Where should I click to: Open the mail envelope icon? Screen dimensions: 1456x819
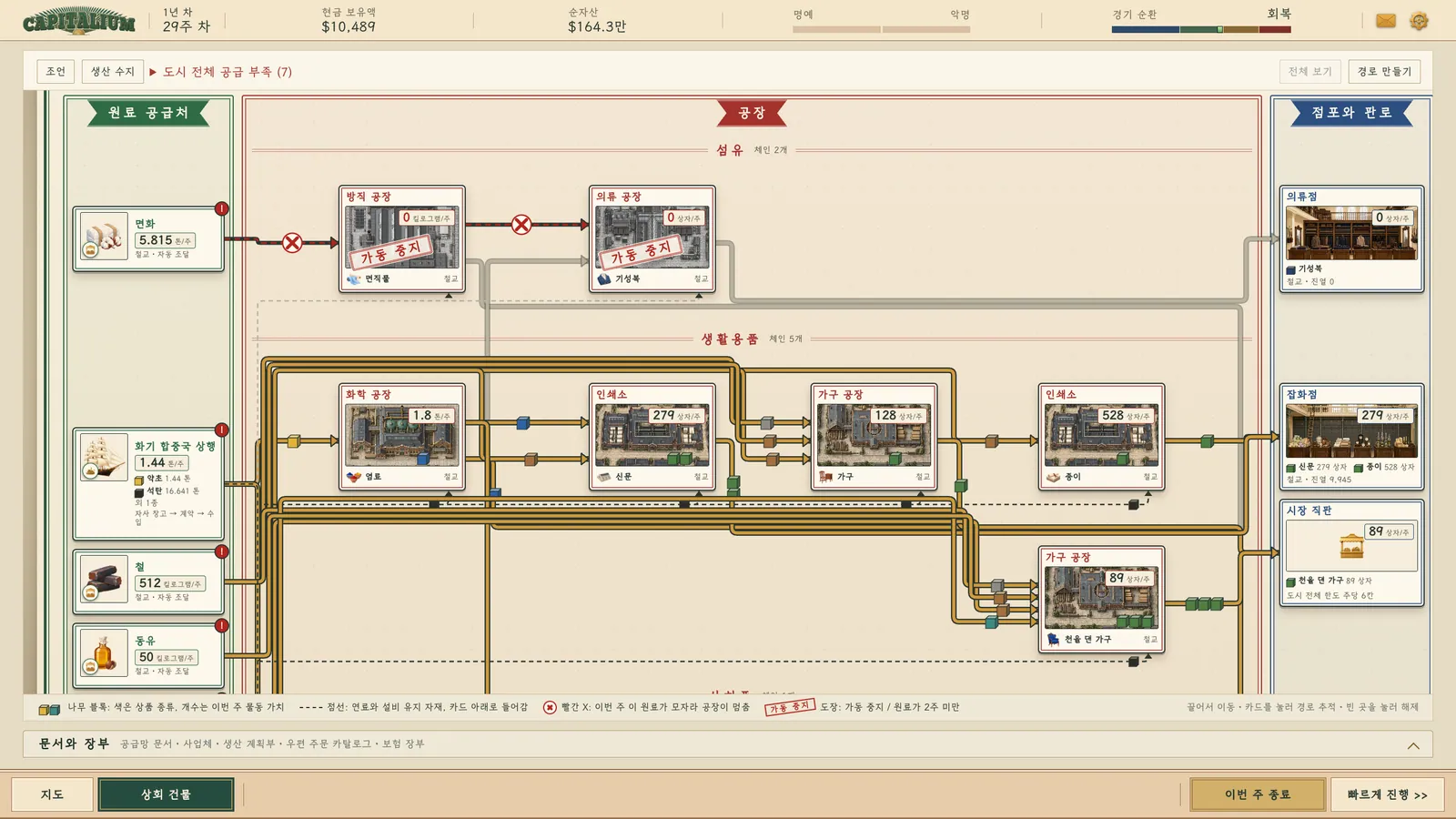tap(1386, 20)
